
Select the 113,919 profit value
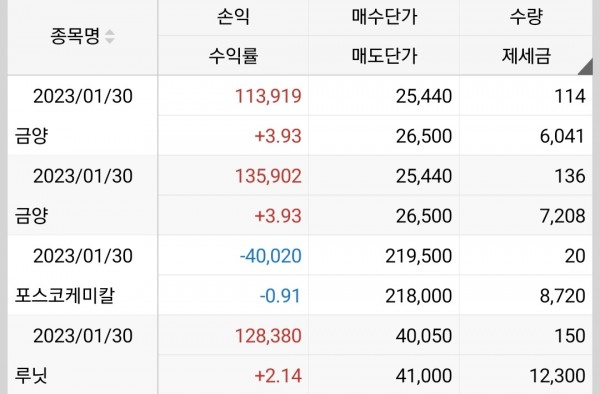click(268, 96)
